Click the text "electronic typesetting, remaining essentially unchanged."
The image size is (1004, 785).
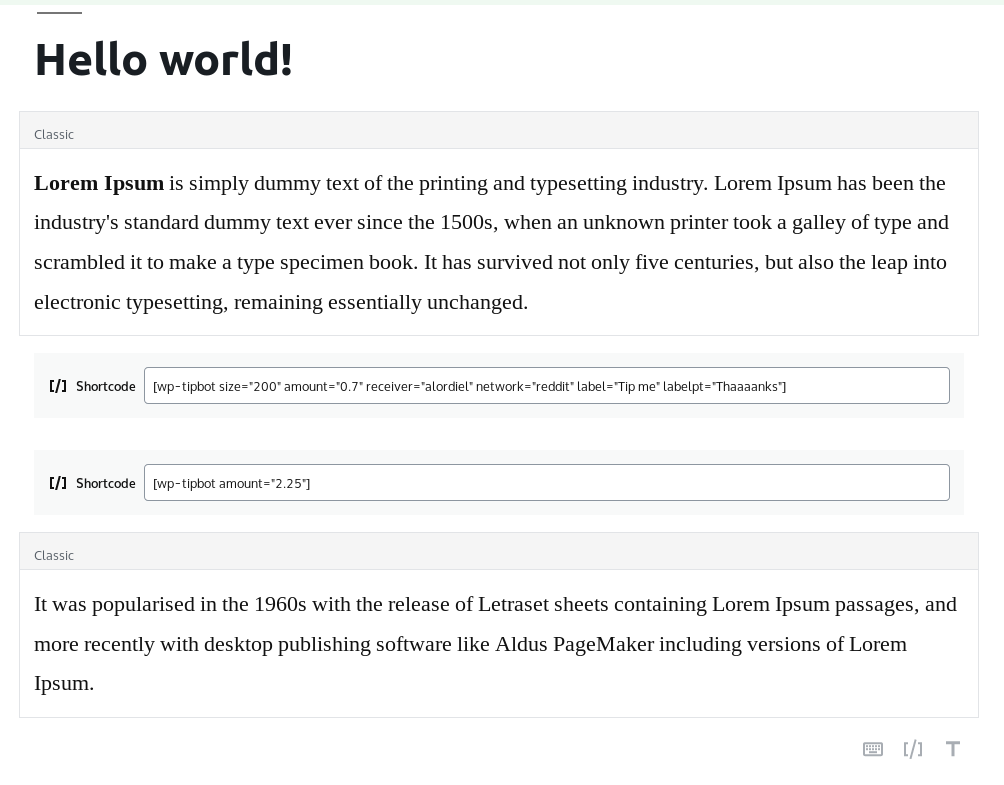tap(281, 302)
